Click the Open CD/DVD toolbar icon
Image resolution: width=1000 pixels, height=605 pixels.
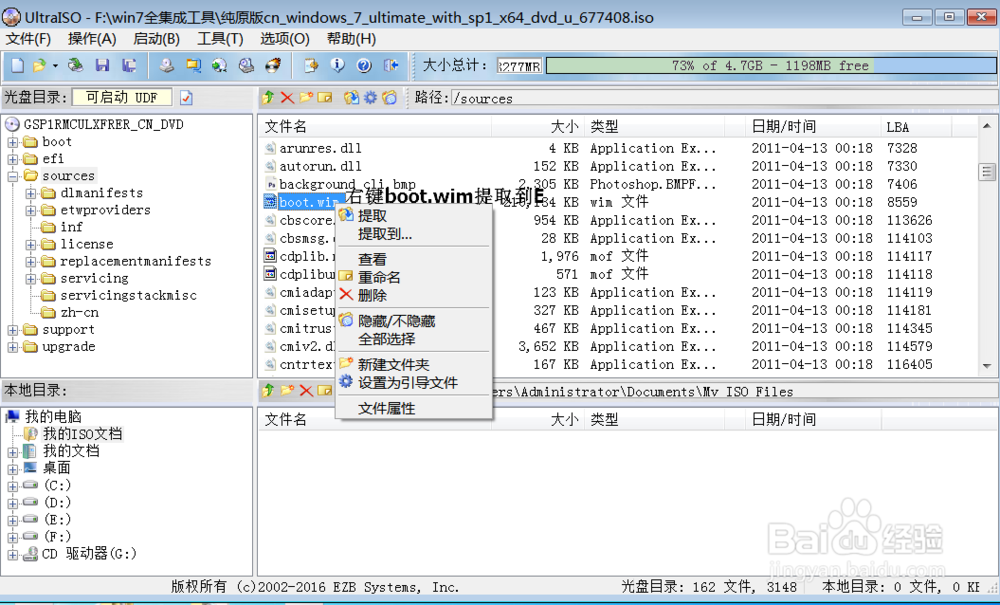click(75, 65)
